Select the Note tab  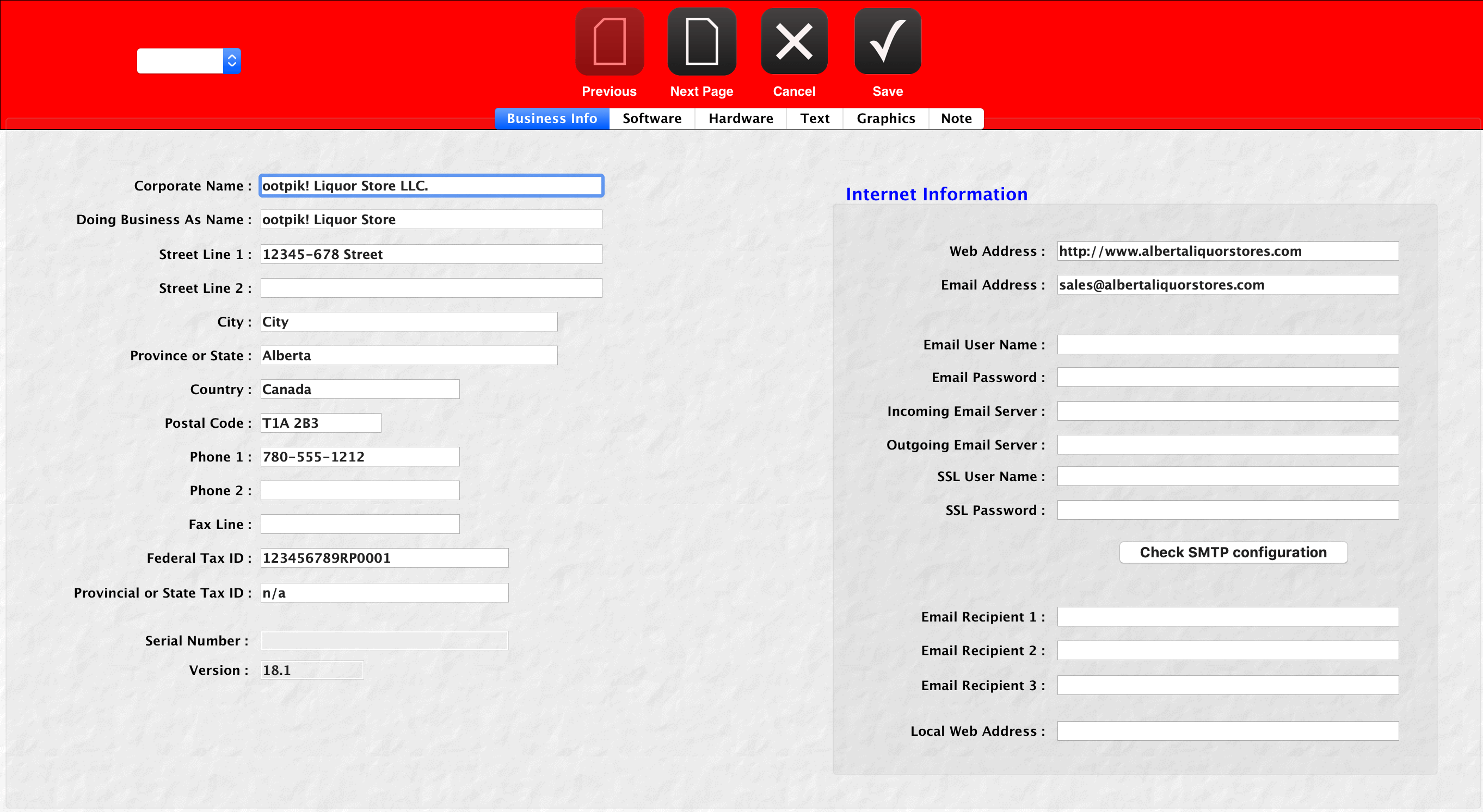(x=956, y=119)
